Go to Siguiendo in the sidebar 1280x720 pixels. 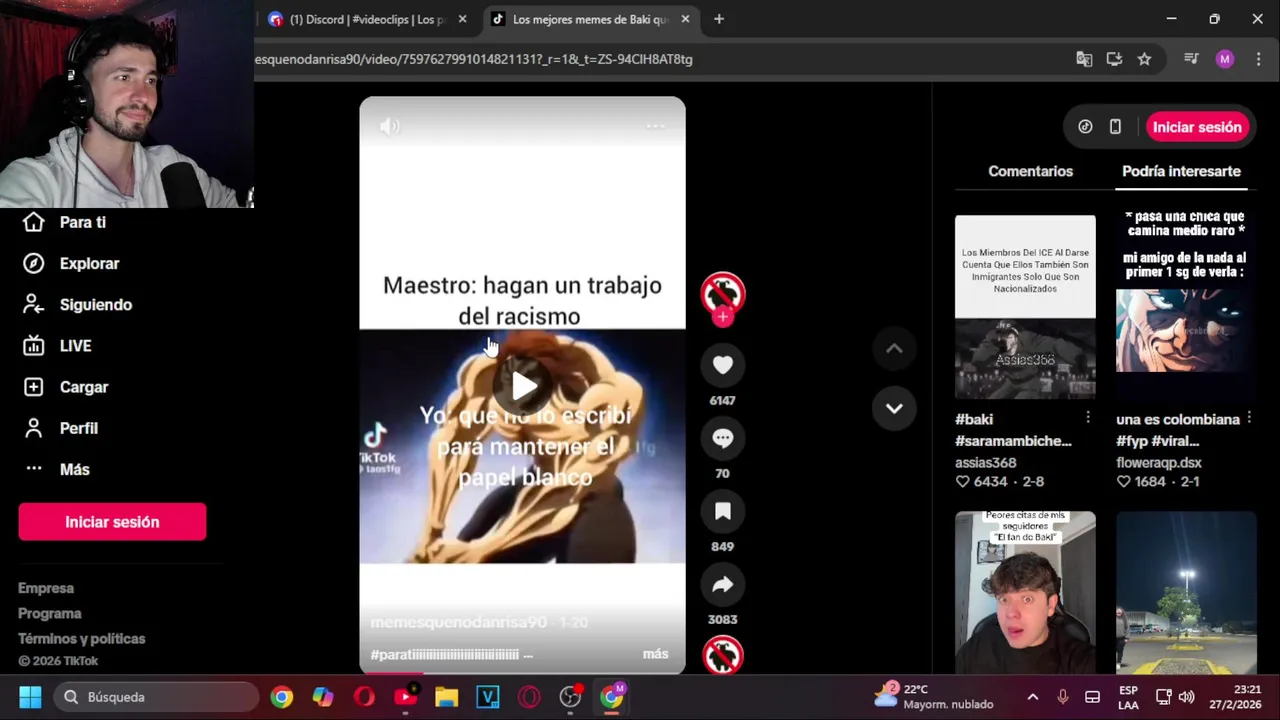coord(77,304)
